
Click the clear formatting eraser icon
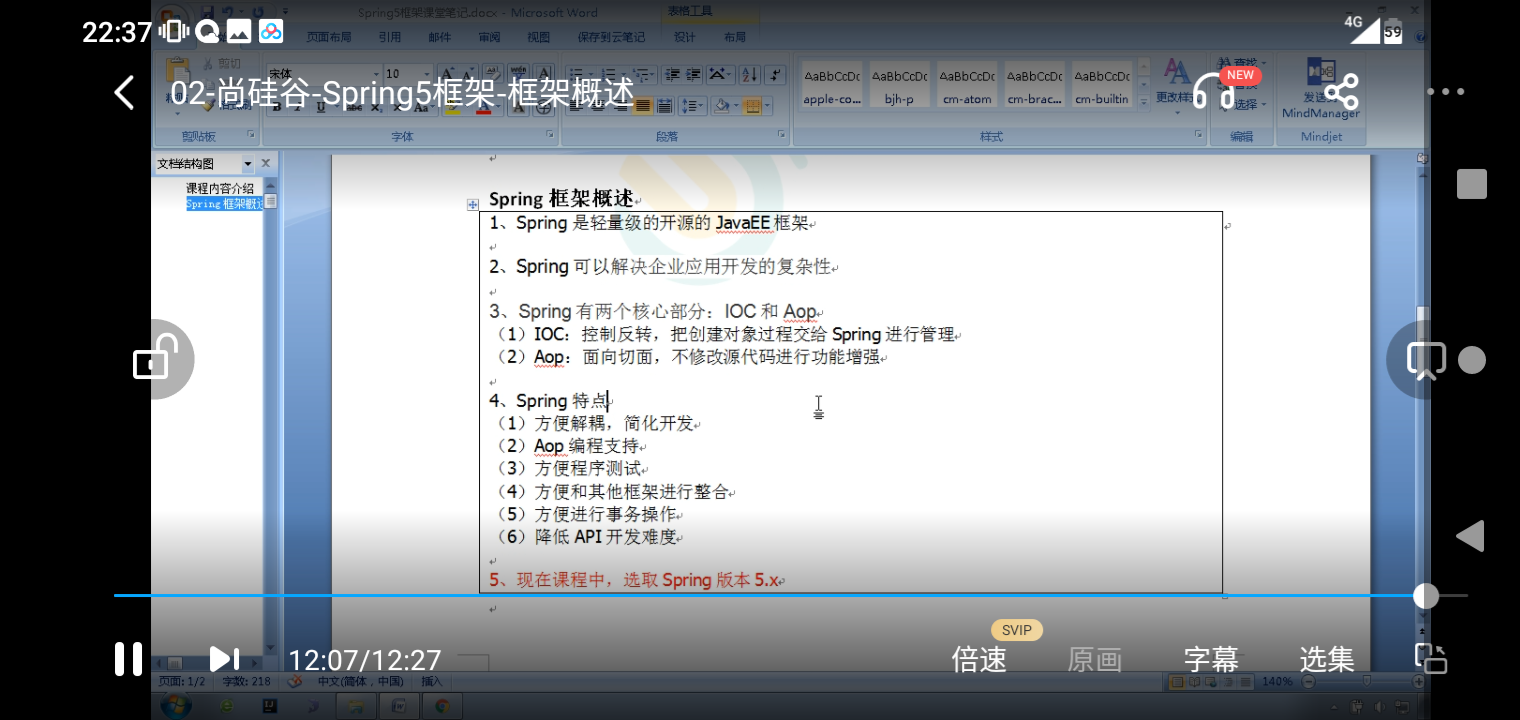[x=491, y=73]
